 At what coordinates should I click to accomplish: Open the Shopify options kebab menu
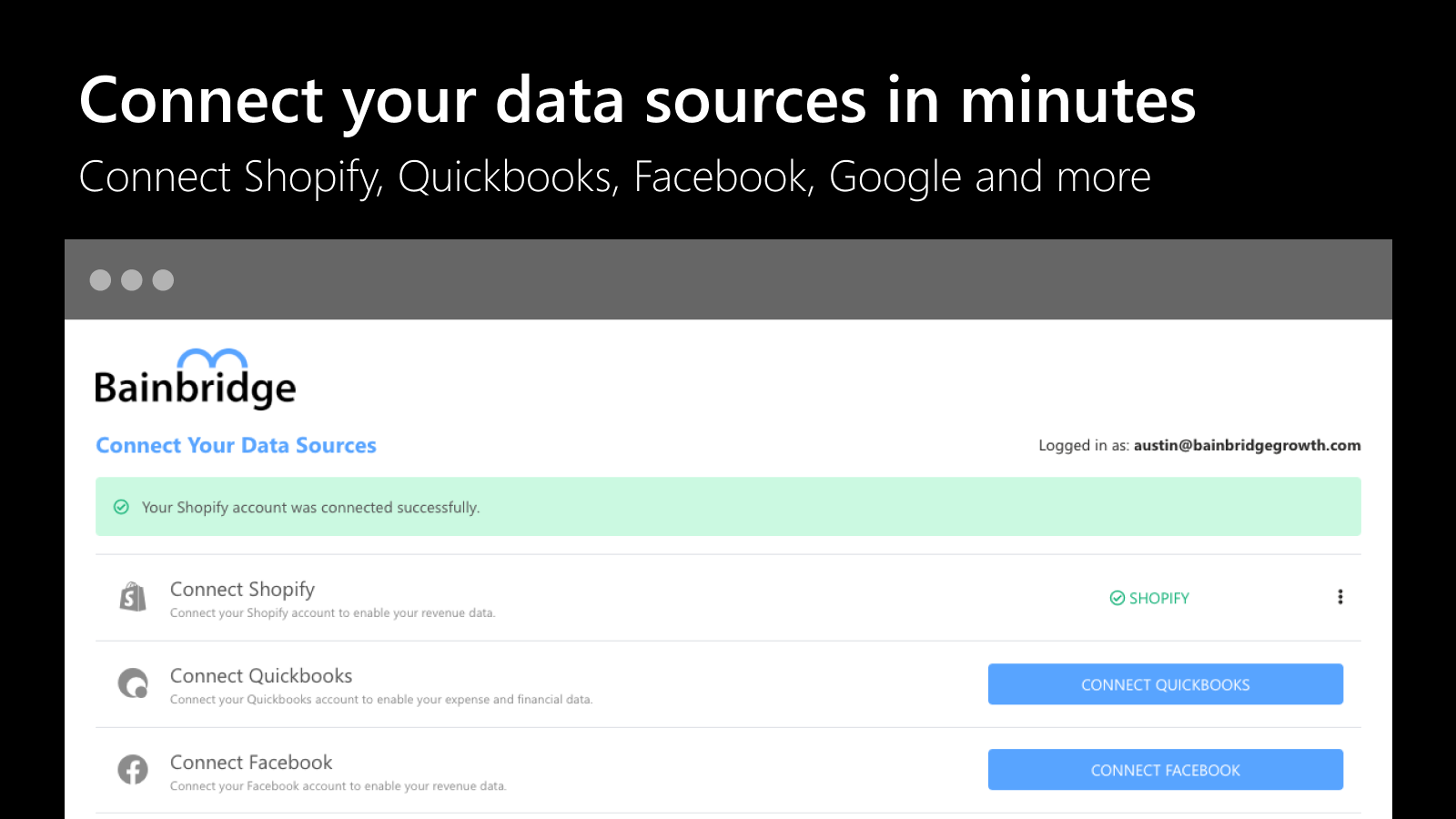(1340, 597)
